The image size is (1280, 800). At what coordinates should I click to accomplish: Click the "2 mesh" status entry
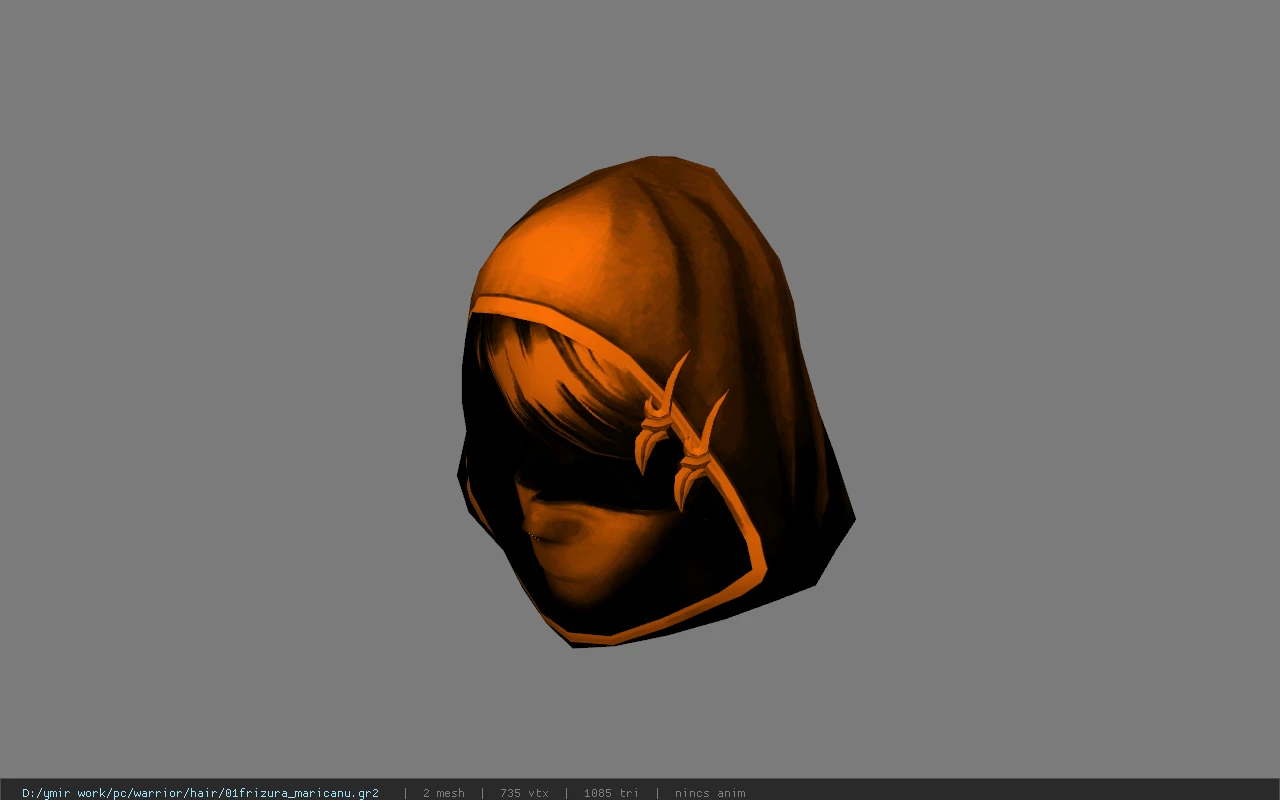[x=443, y=793]
